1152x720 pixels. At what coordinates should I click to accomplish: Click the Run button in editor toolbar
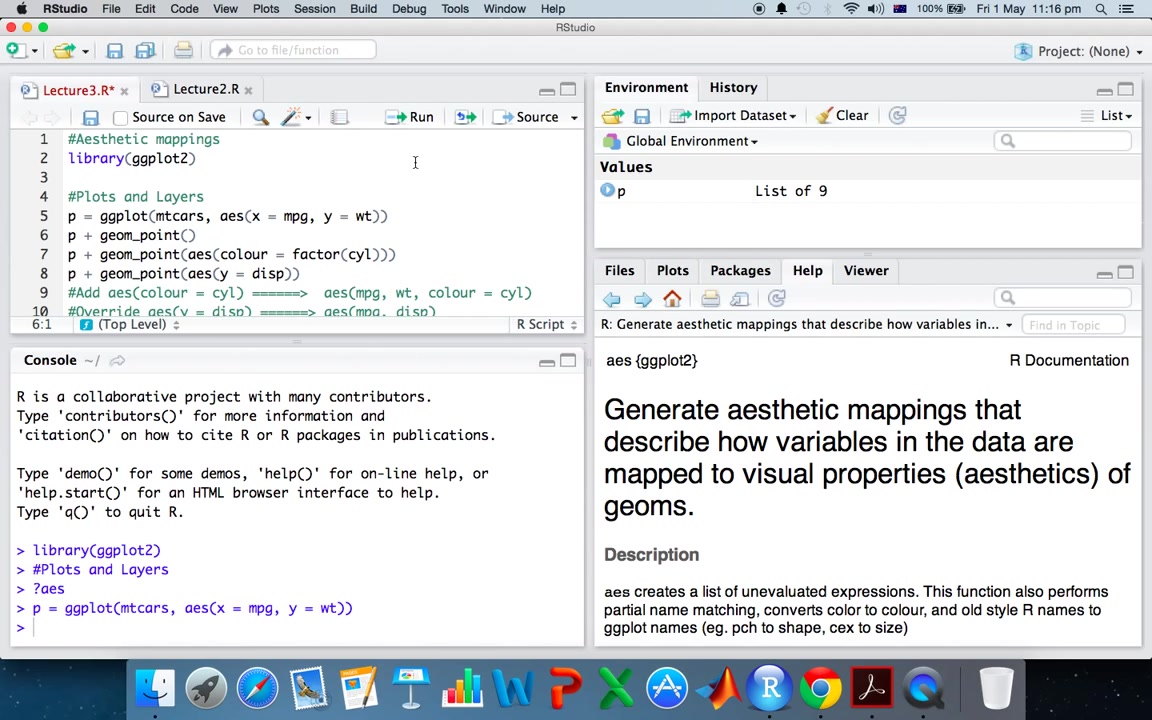click(409, 117)
